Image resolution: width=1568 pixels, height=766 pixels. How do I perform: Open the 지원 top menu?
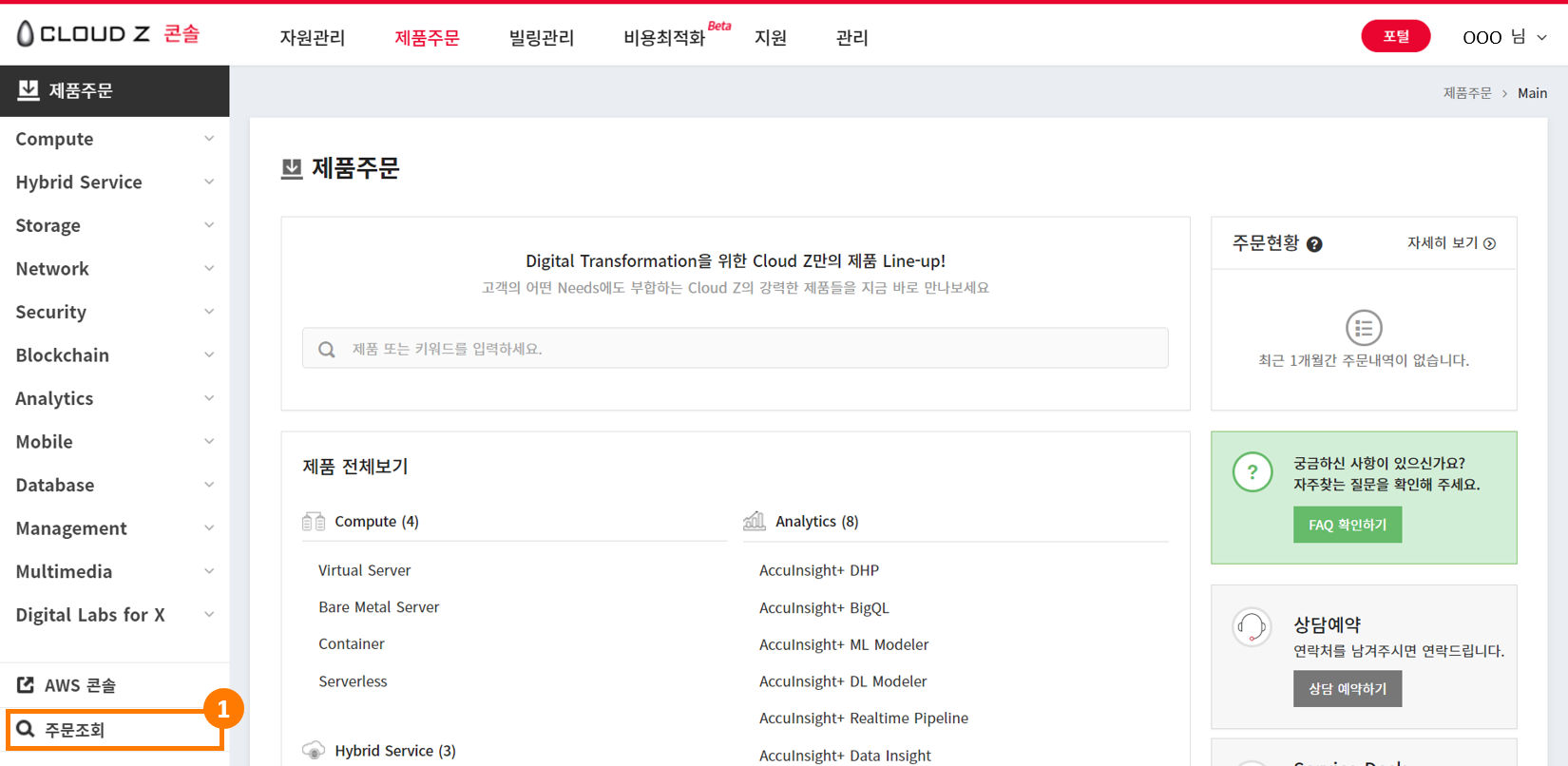[771, 38]
